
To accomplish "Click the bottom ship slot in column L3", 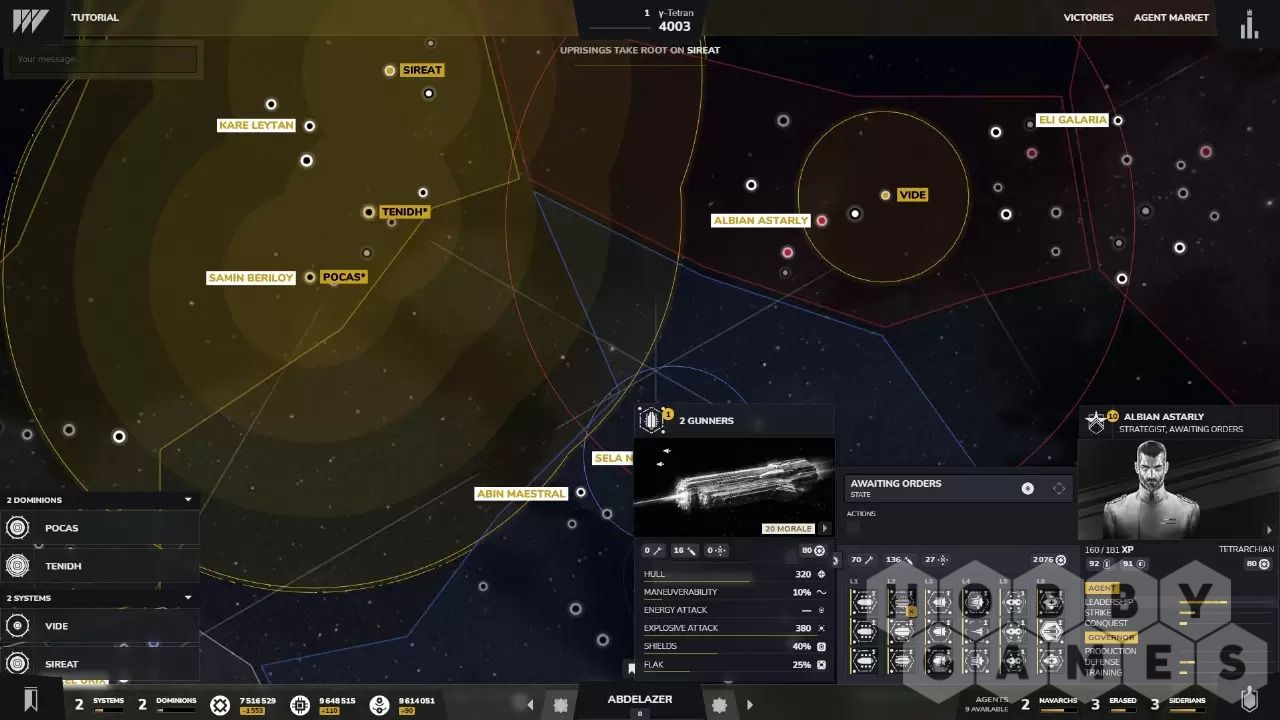I will tap(939, 660).
